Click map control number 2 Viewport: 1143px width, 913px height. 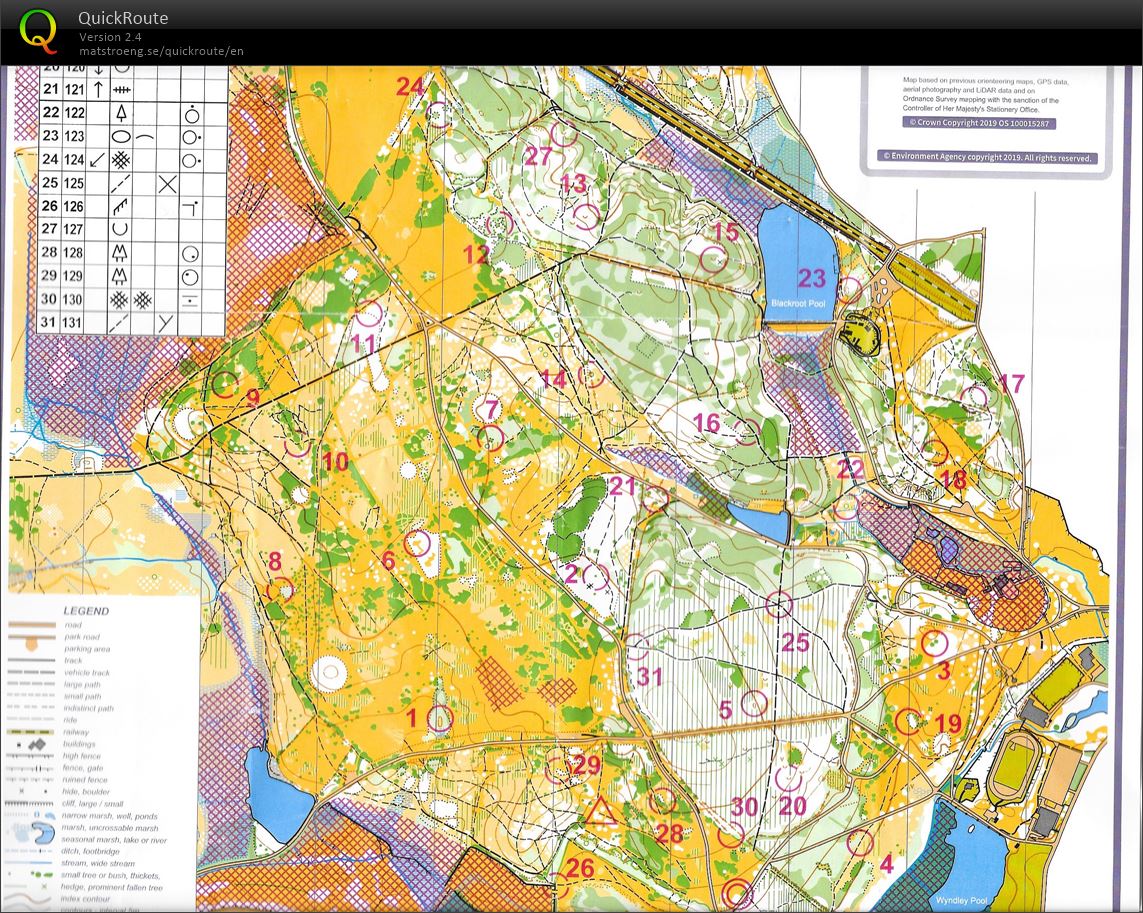(x=572, y=573)
